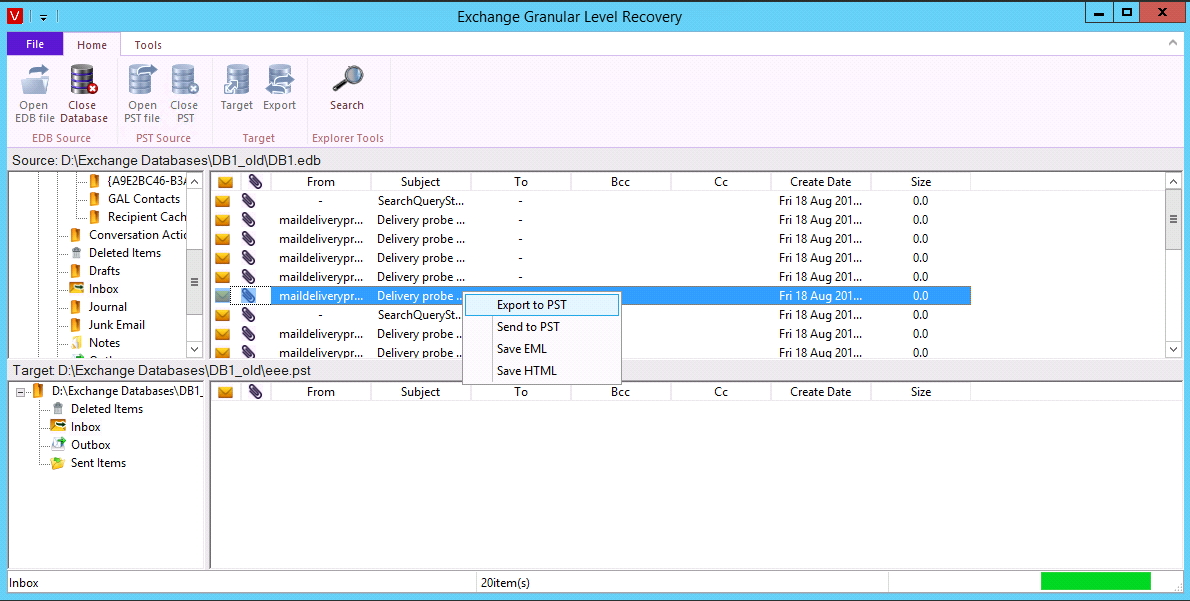Click down arrow of source message list scrollbar
Screen dimensions: 1190x601
[1173, 350]
